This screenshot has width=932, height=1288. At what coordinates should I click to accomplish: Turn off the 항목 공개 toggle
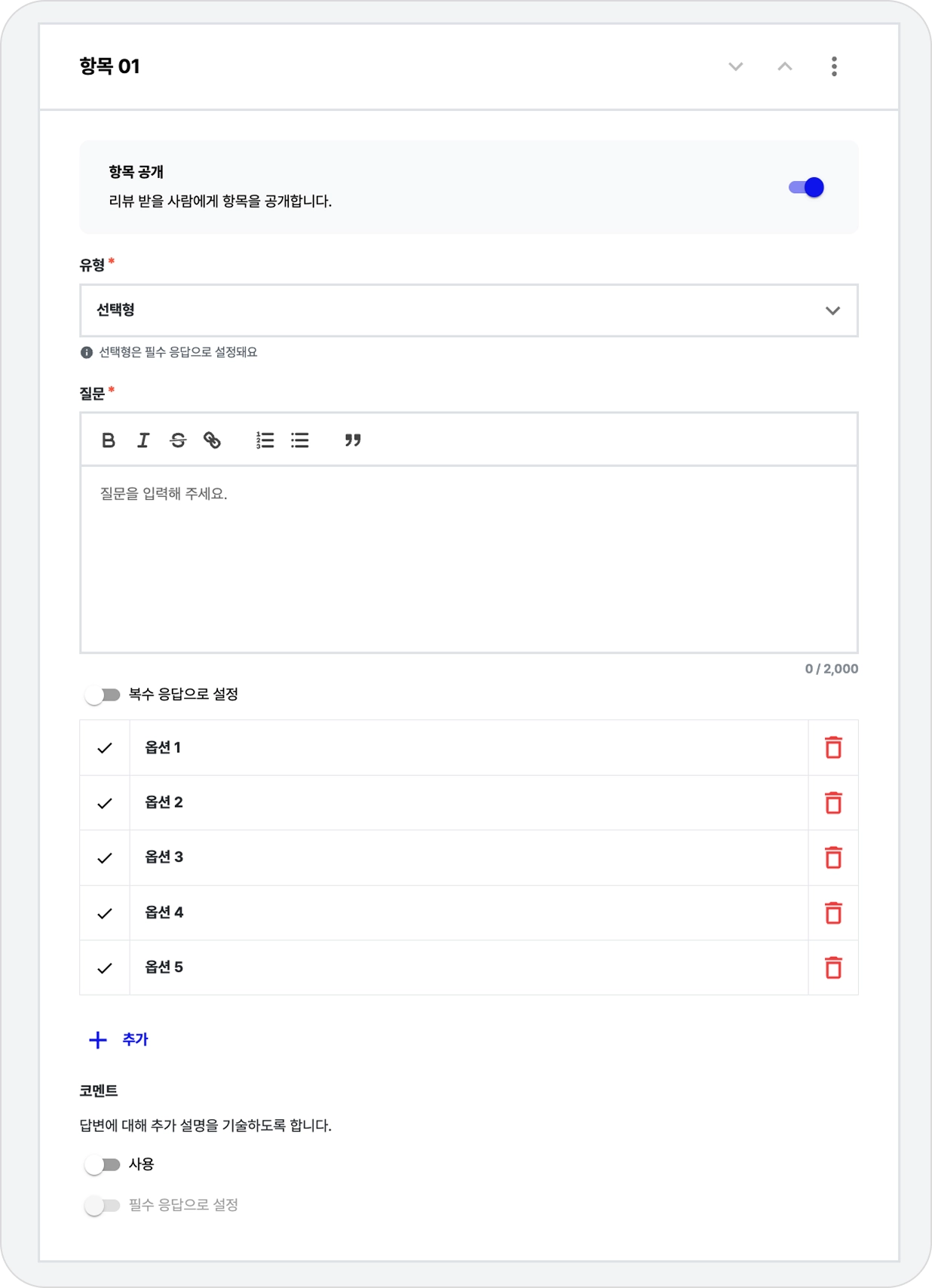pyautogui.click(x=806, y=188)
